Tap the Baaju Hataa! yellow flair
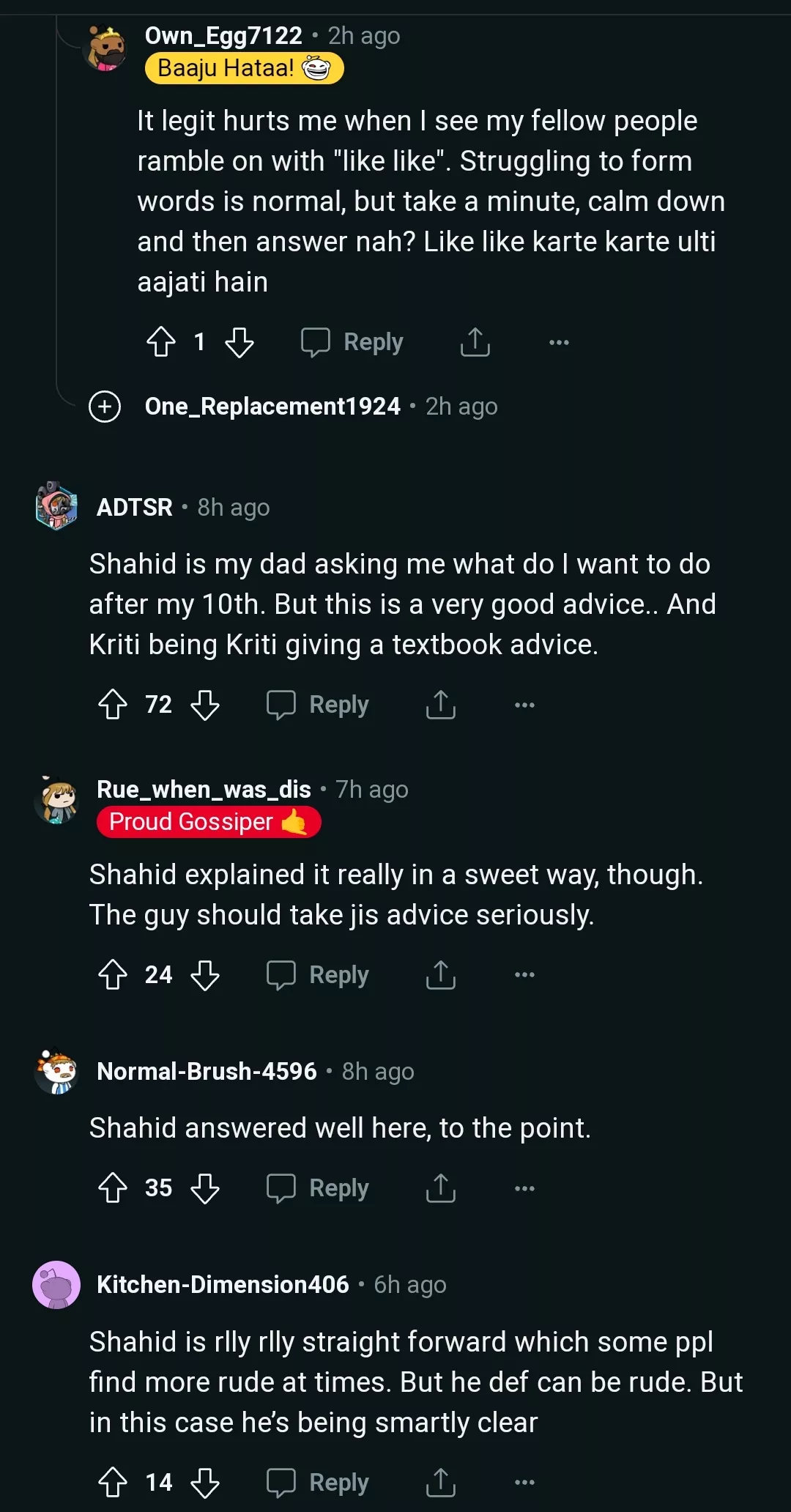791x1512 pixels. (x=244, y=69)
